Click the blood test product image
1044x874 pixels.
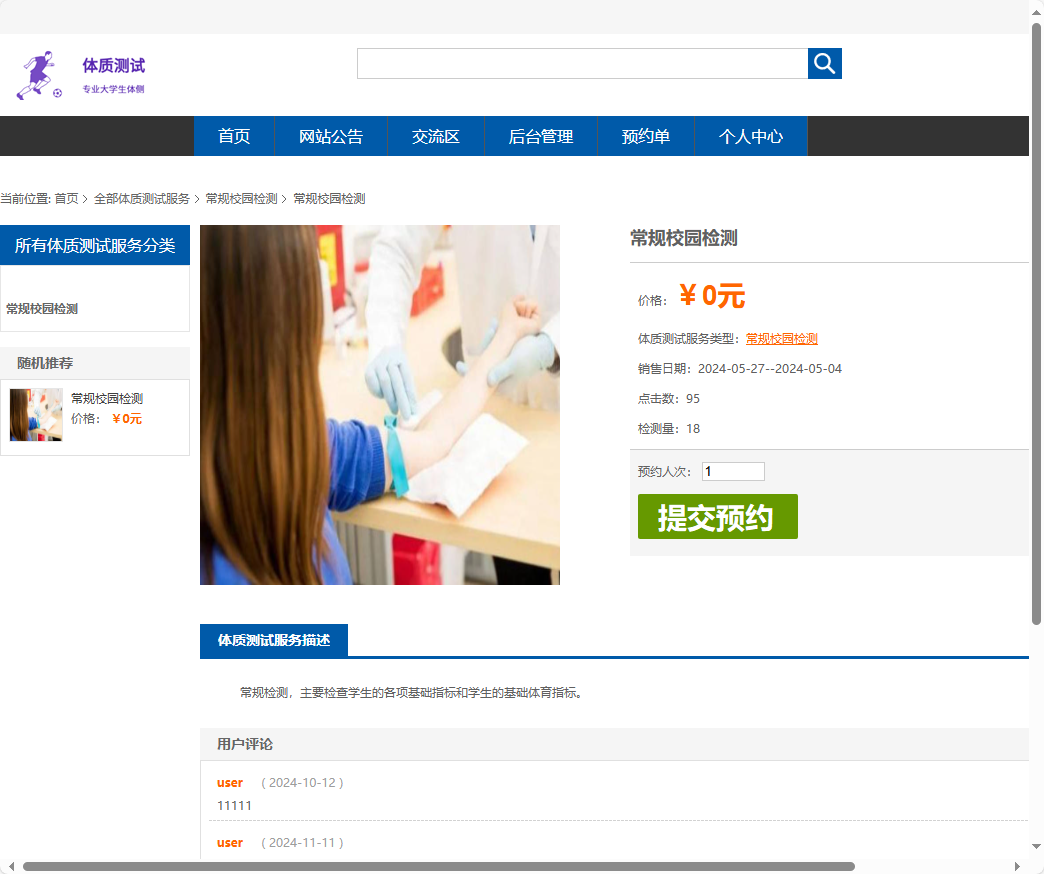click(x=379, y=404)
